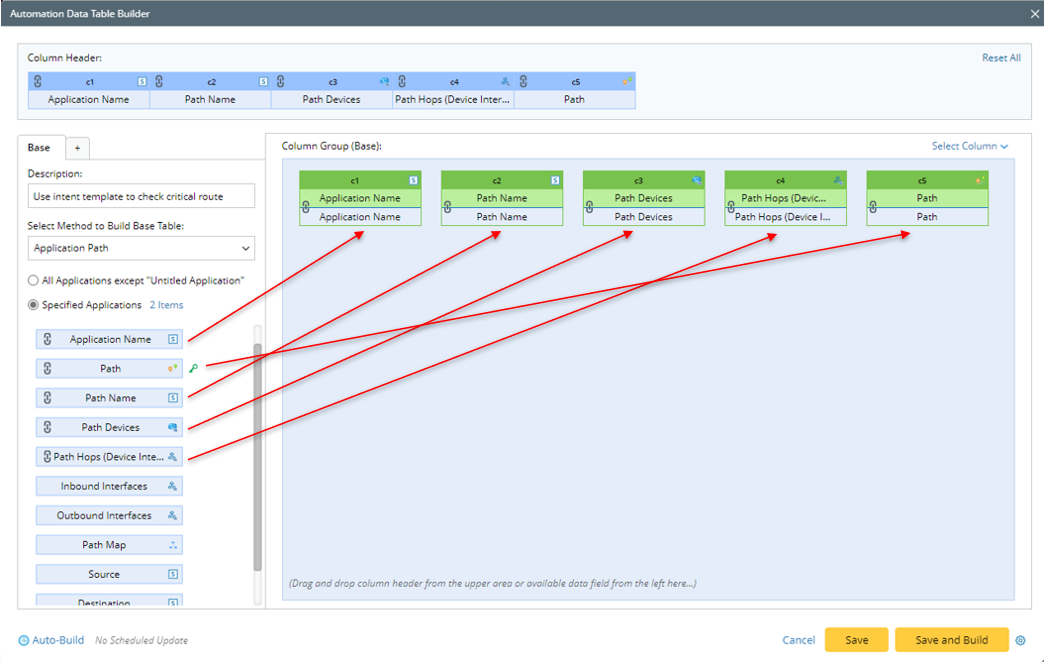Click the link icon on header column c2

(x=159, y=81)
